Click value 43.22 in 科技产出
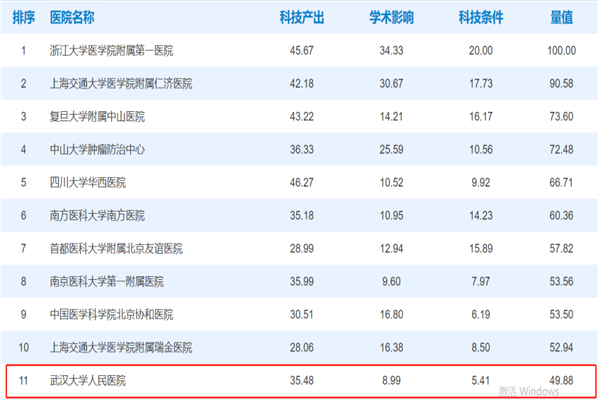This screenshot has width=600, height=400. 302,116
